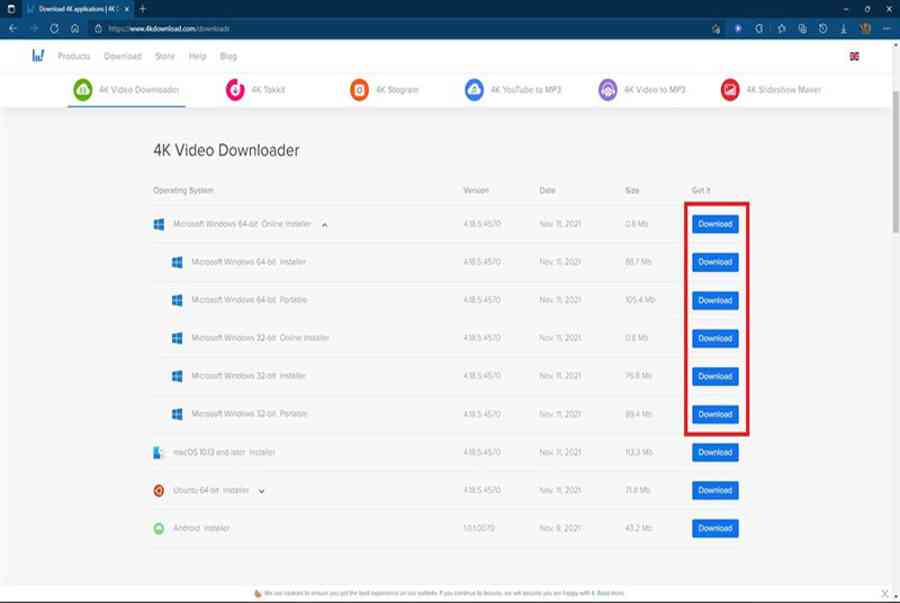Dismiss the cookie notice banner

point(884,593)
